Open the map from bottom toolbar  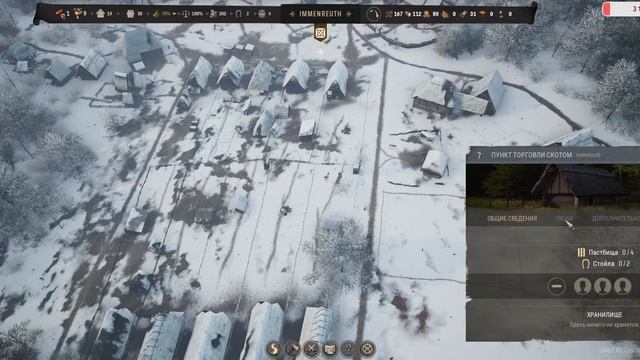(x=330, y=349)
